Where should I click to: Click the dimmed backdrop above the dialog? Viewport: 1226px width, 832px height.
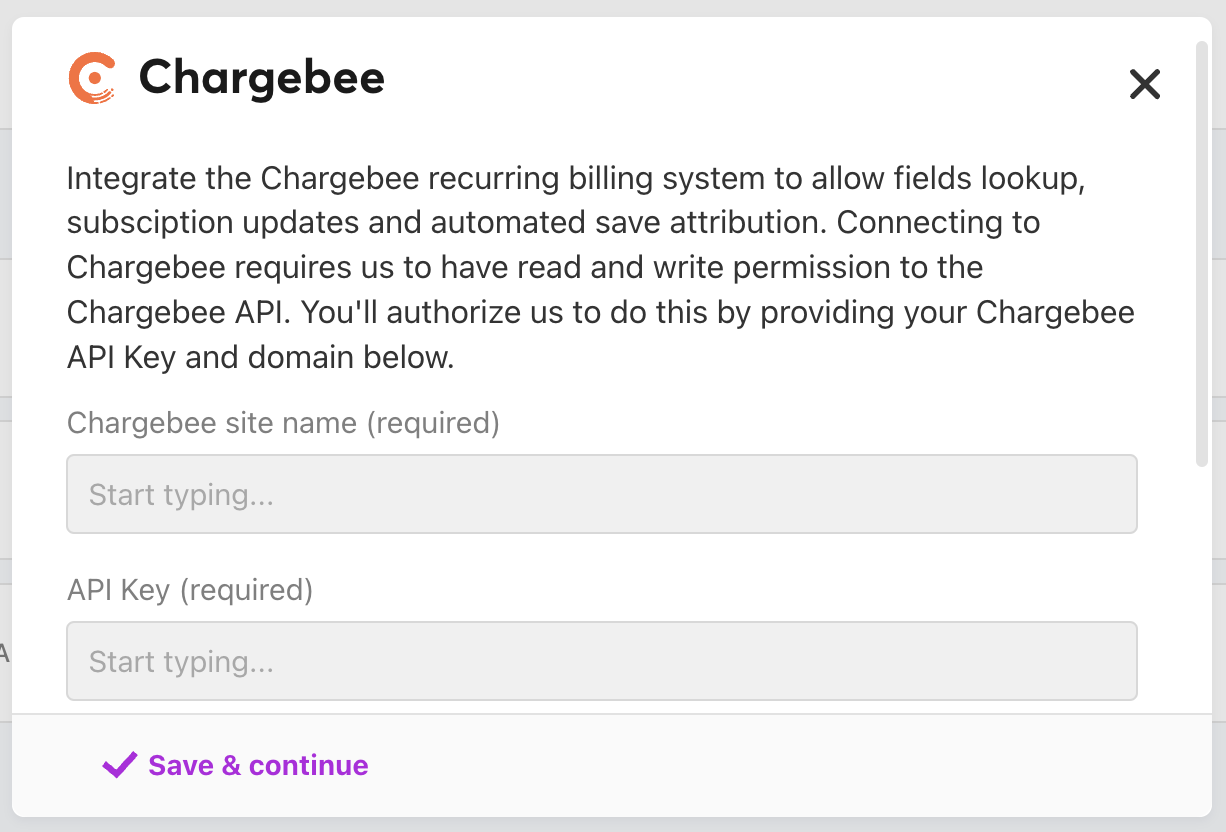600,7
